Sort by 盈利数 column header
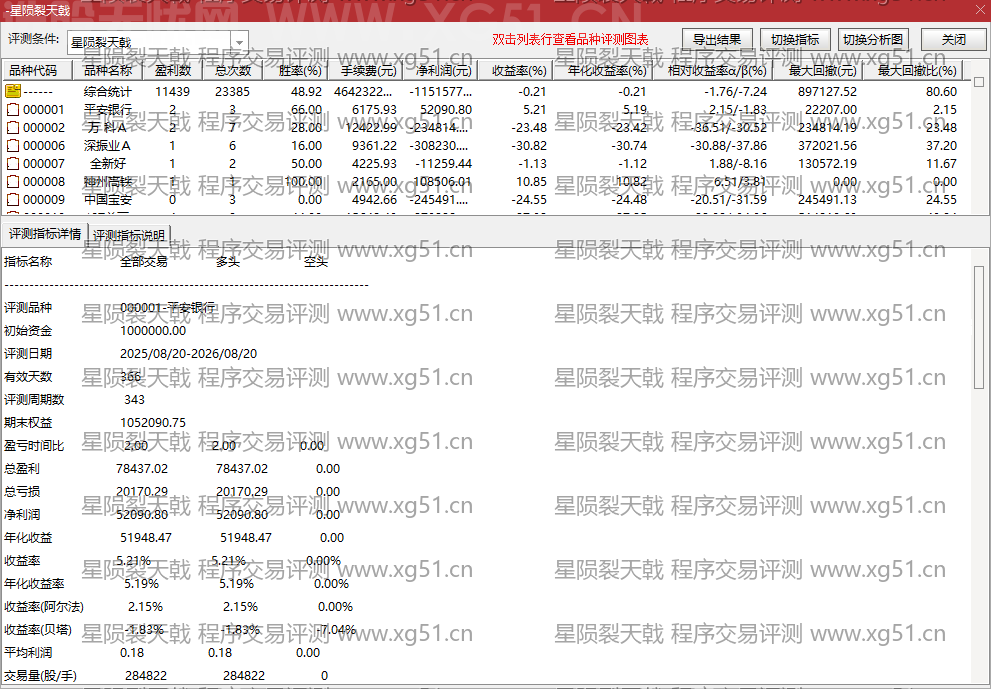The height and width of the screenshot is (689, 991). (x=173, y=70)
